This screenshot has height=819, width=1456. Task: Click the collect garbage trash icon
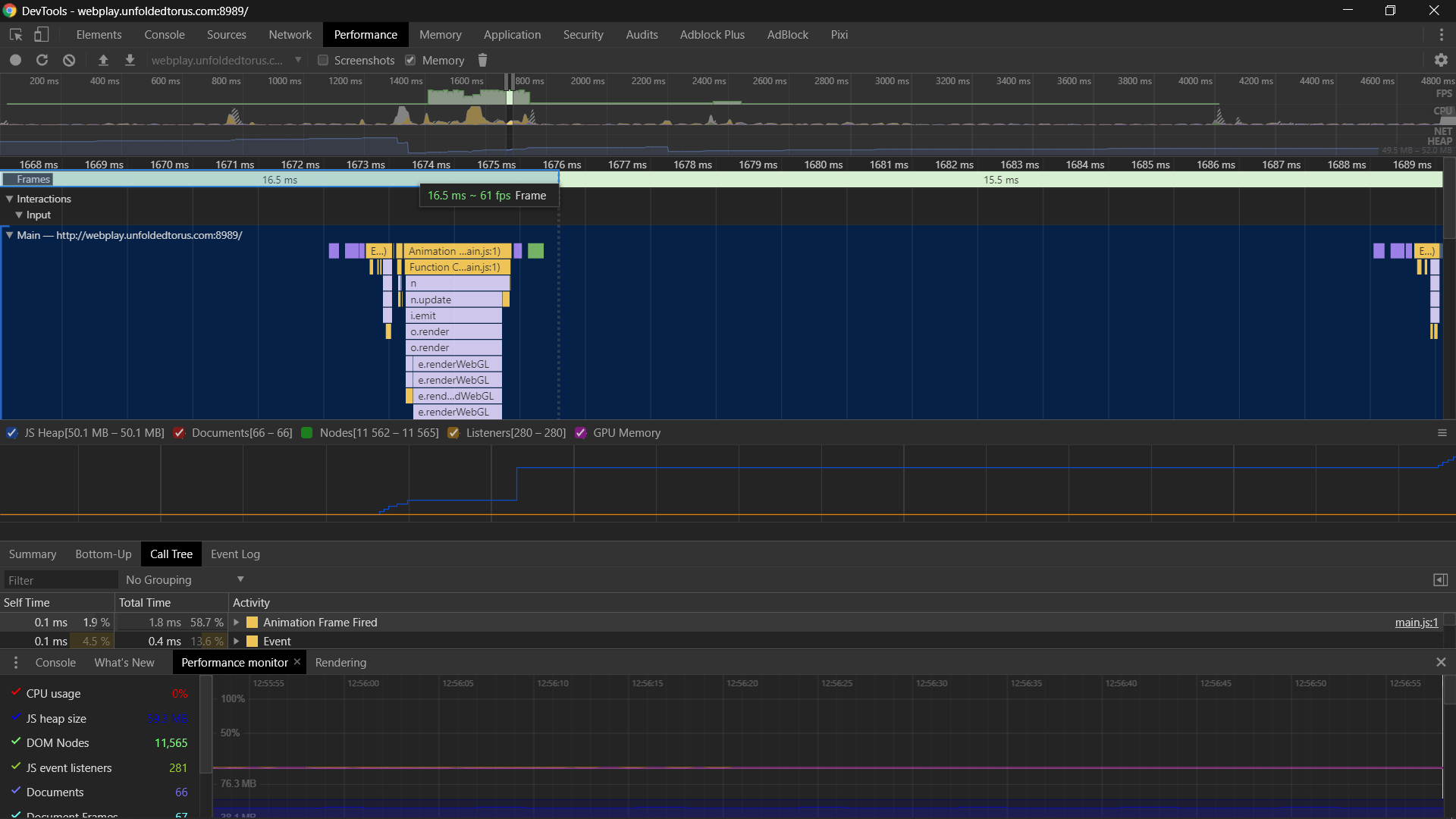point(482,60)
